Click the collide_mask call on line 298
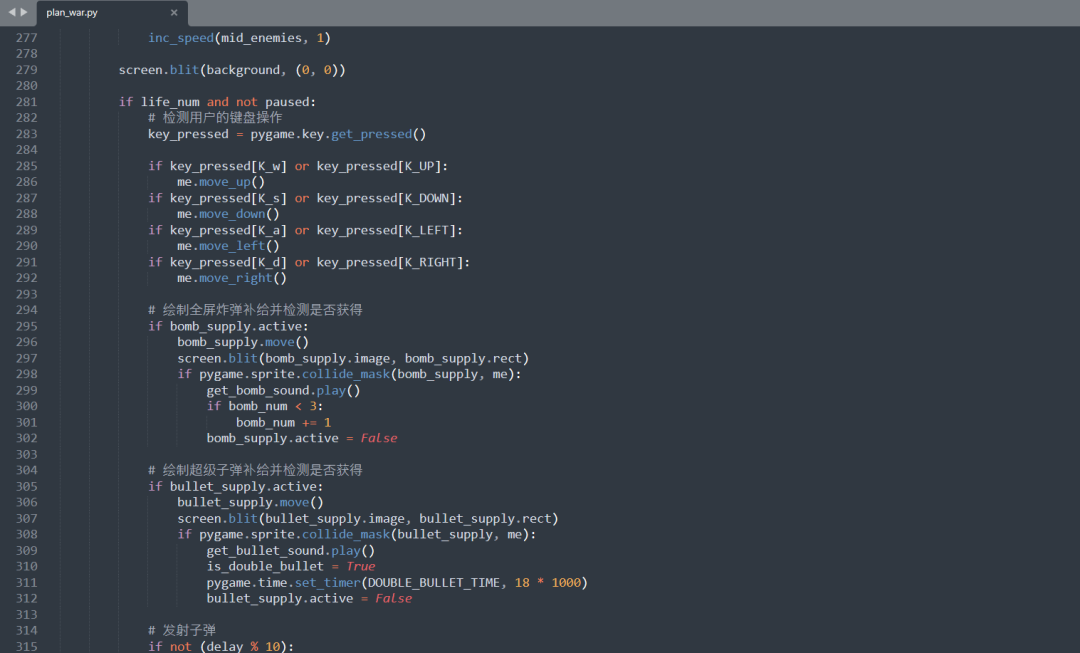This screenshot has width=1080, height=653. tap(344, 373)
